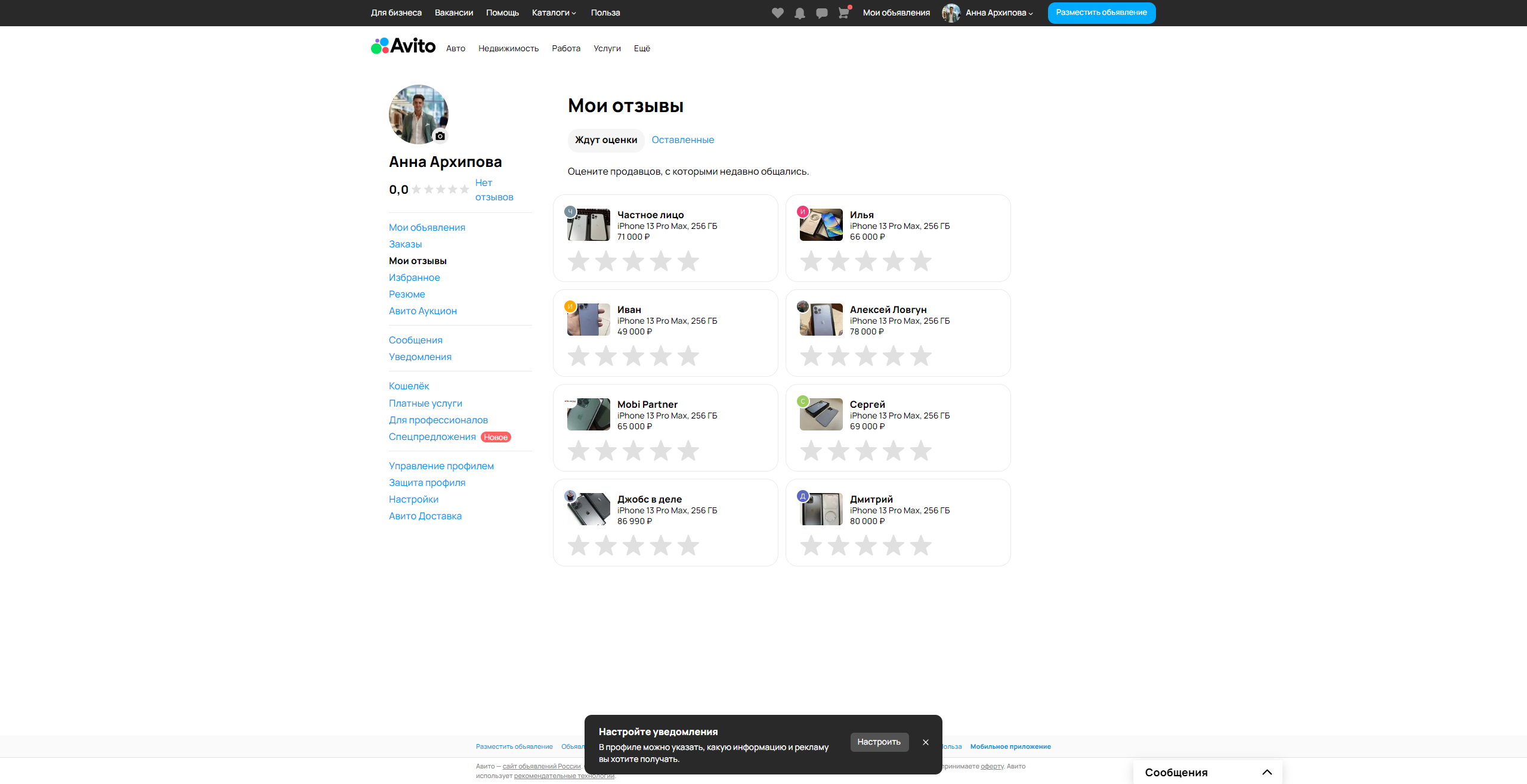Dismiss the notification settings popup
Screen dimensions: 1527x784
[x=925, y=742]
